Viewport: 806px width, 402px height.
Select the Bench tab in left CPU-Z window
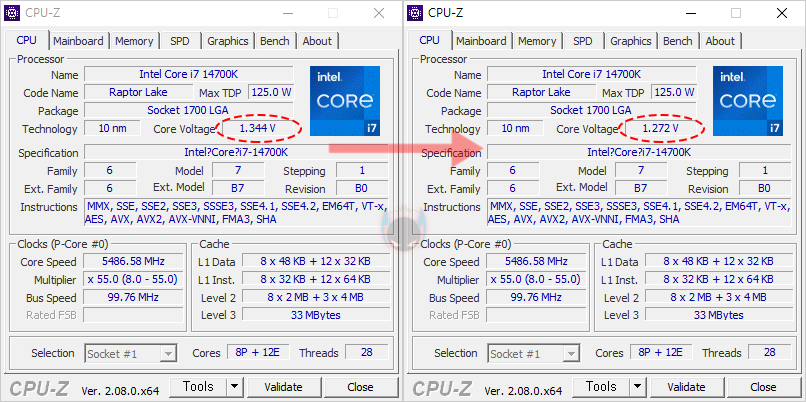(x=274, y=41)
